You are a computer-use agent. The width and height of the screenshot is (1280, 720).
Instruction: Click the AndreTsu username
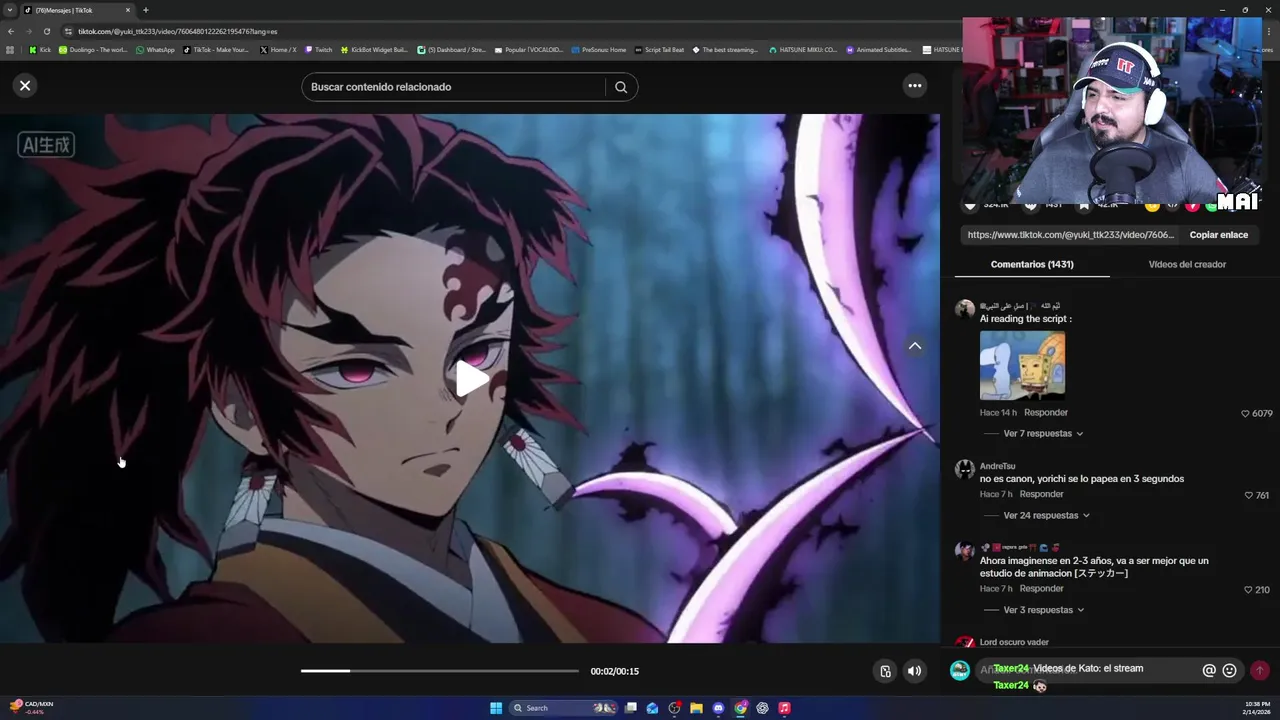997,466
